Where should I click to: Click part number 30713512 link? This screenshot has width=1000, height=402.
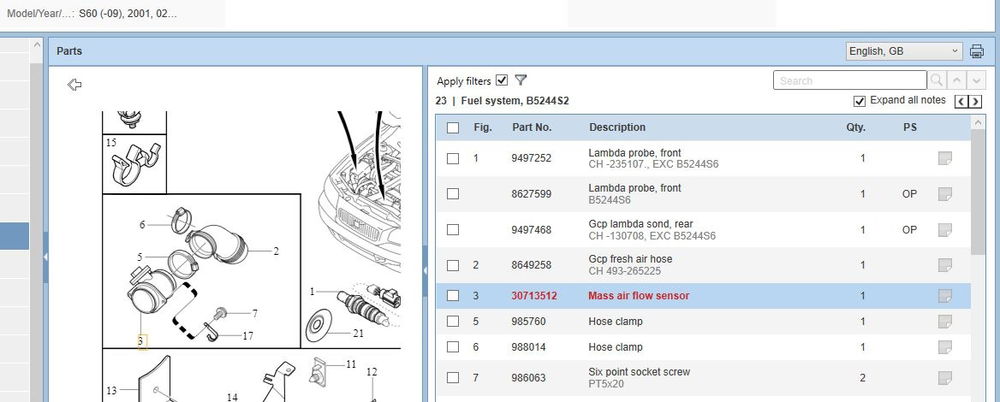coord(534,296)
